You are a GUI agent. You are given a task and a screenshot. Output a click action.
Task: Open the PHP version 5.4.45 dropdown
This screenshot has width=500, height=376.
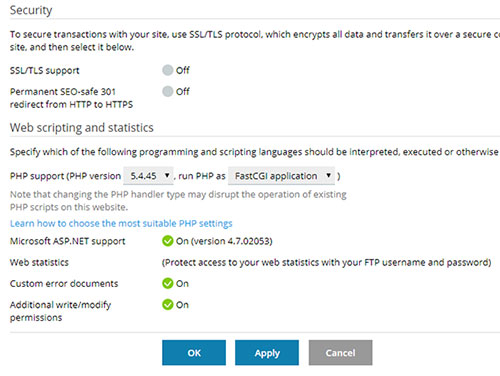[148, 176]
